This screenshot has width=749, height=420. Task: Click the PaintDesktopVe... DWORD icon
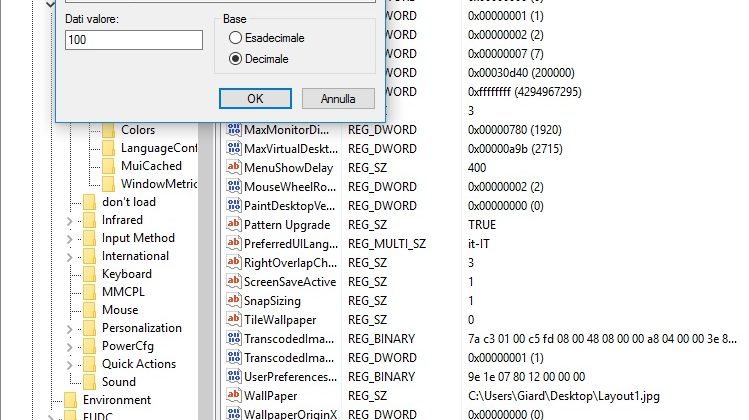(x=234, y=205)
